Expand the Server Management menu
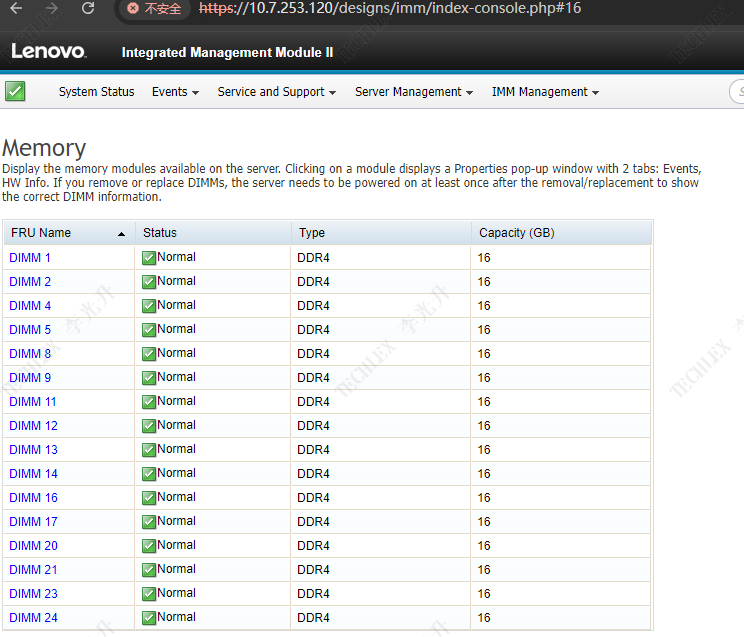Viewport: 744px width, 637px height. point(414,92)
